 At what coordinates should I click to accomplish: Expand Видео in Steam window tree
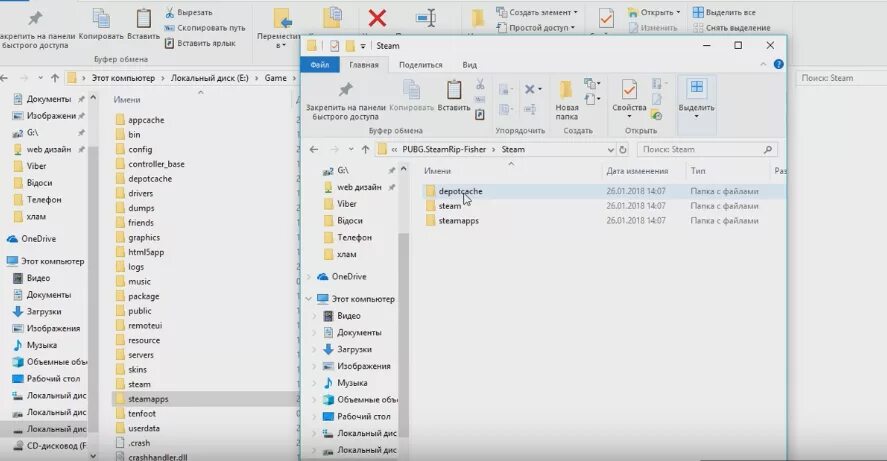[315, 316]
